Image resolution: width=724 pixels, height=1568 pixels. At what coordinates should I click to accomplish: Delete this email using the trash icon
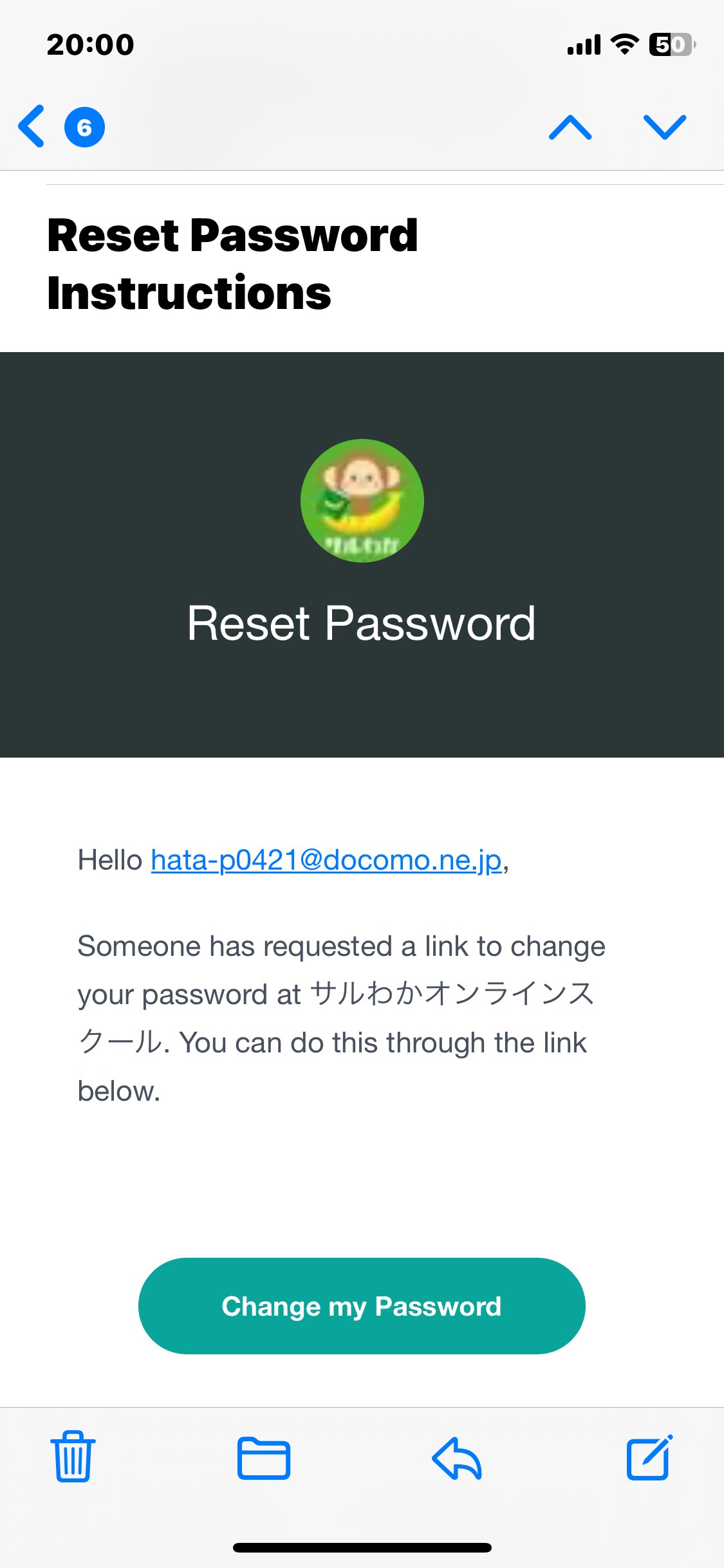pos(73,1457)
